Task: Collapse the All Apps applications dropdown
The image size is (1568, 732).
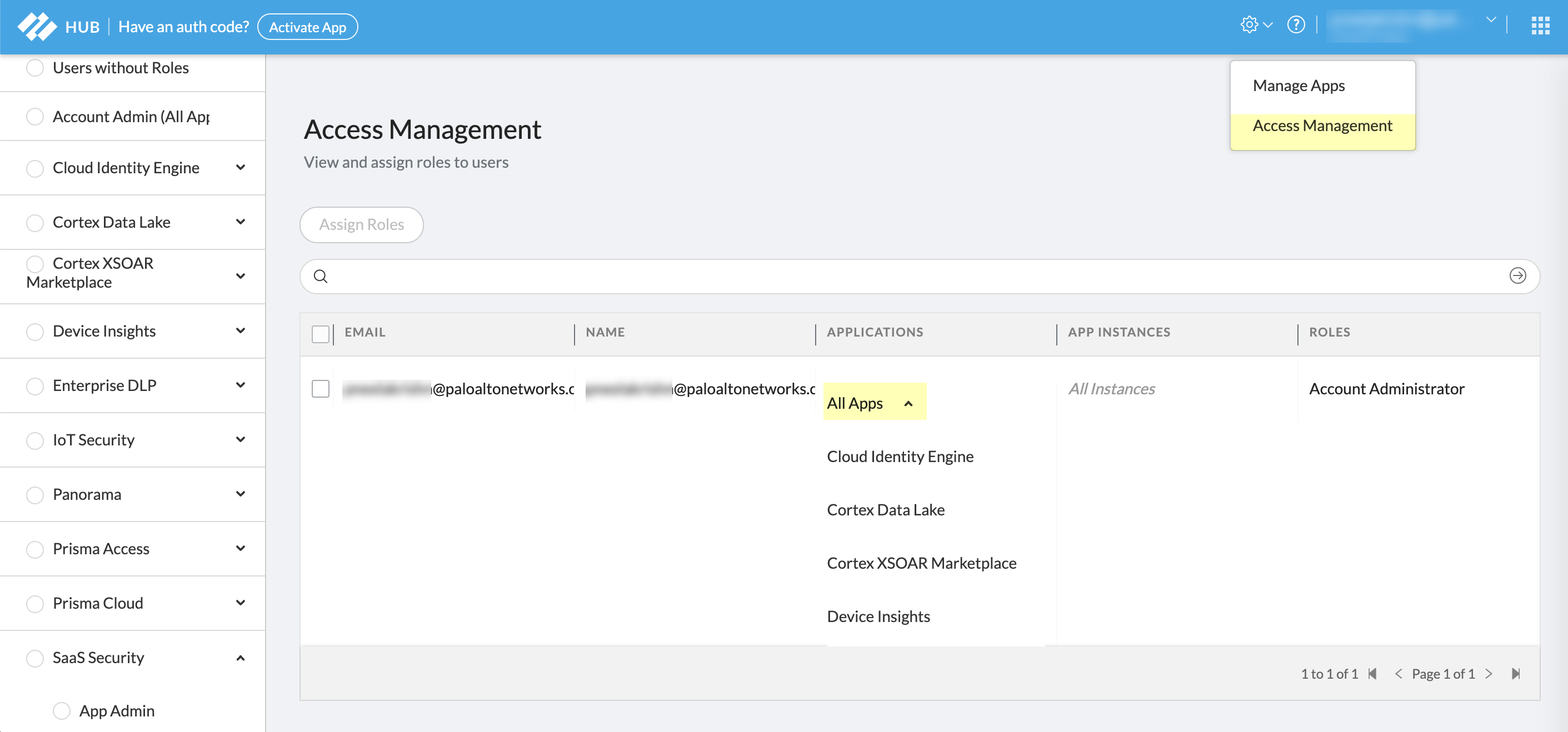Action: tap(908, 403)
